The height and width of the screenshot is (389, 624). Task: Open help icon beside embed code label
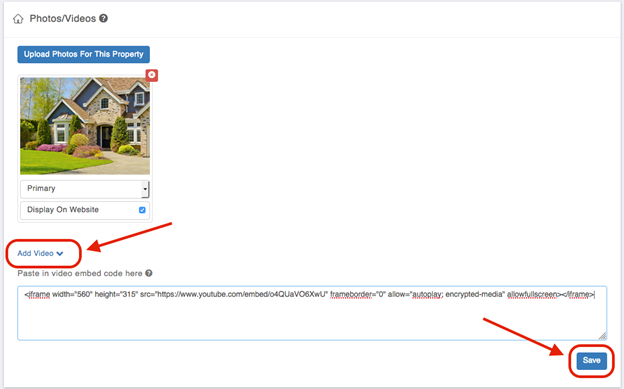pos(148,273)
